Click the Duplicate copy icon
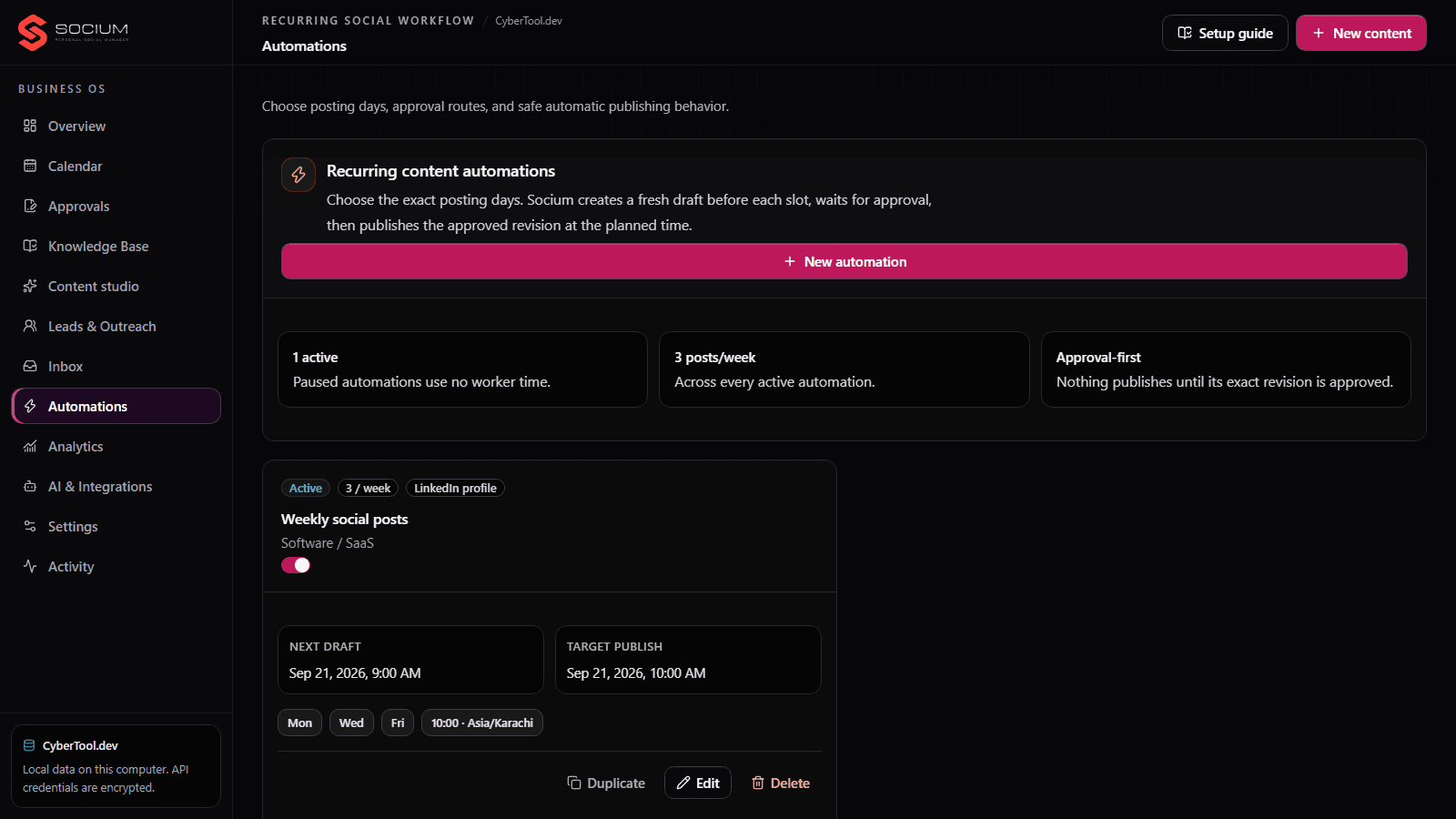This screenshot has height=819, width=1456. click(574, 783)
